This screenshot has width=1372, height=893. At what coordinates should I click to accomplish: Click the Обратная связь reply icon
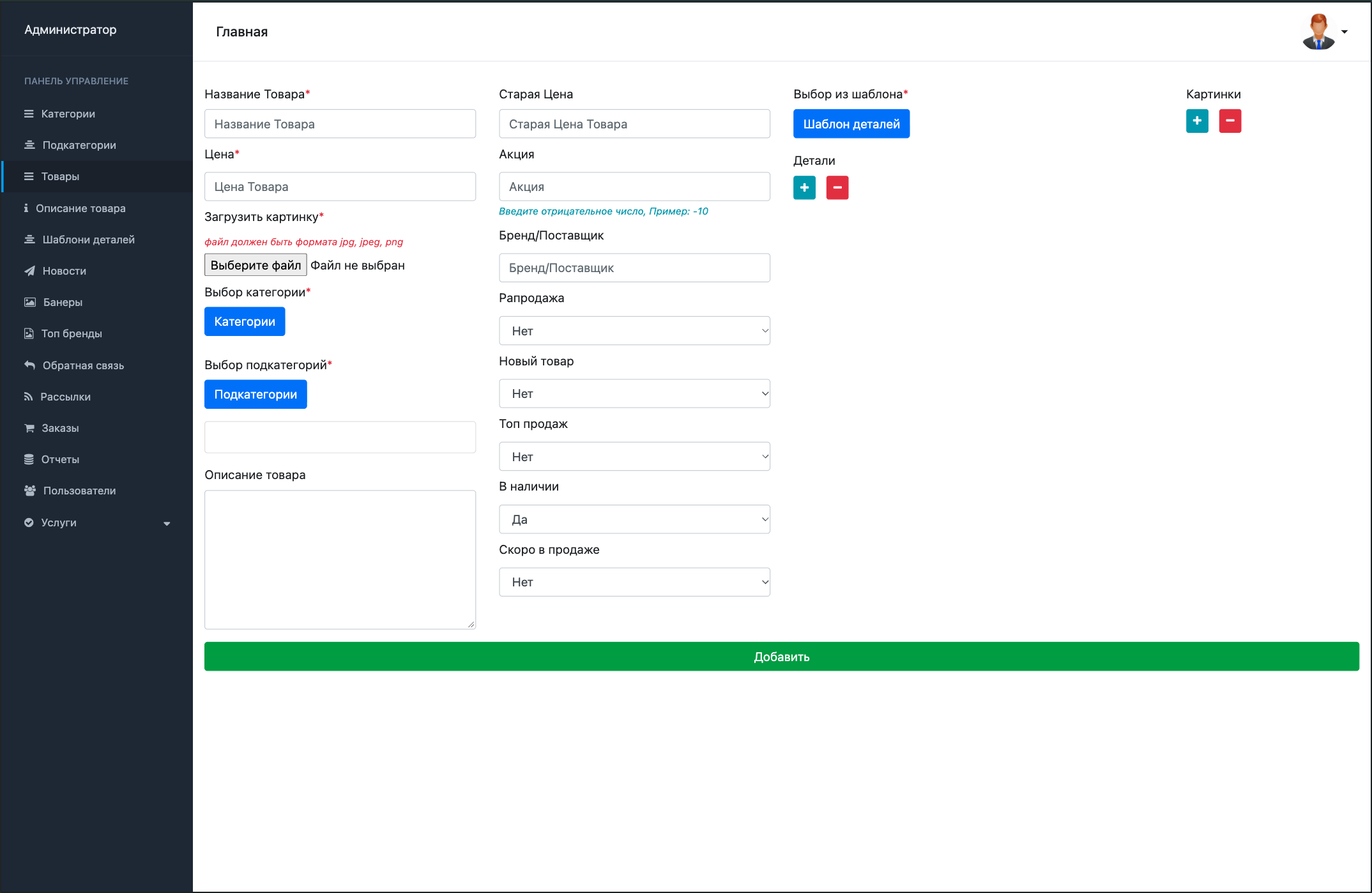pyautogui.click(x=29, y=365)
